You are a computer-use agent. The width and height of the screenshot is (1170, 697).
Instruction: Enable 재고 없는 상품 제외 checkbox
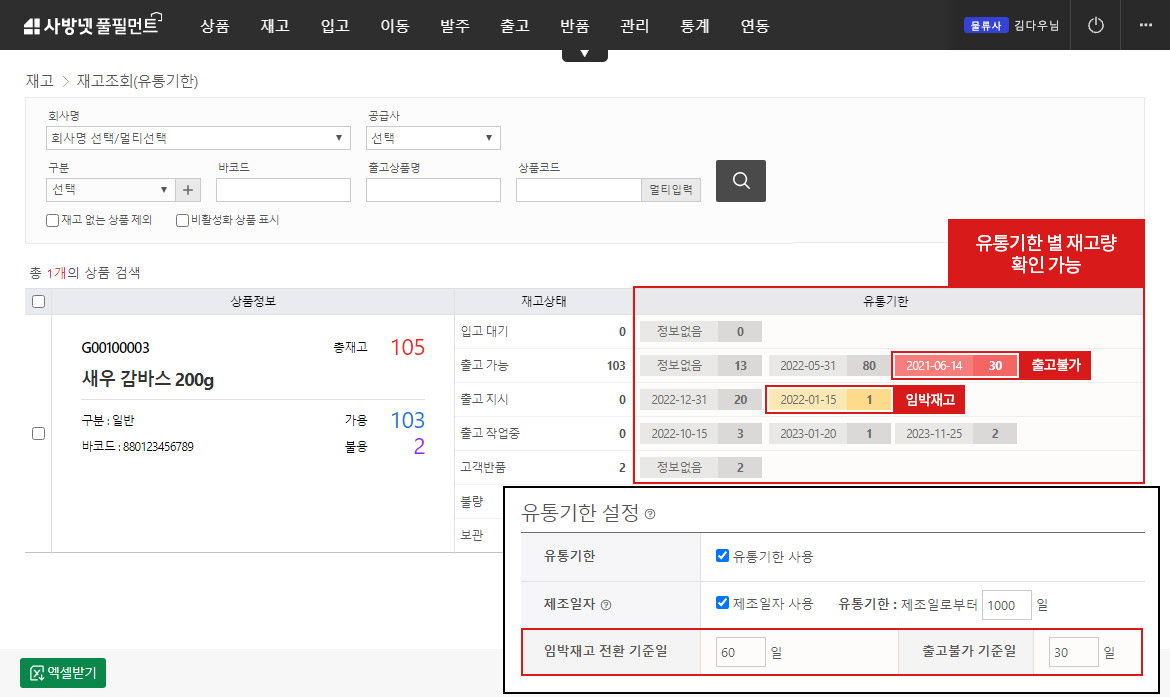pos(53,220)
